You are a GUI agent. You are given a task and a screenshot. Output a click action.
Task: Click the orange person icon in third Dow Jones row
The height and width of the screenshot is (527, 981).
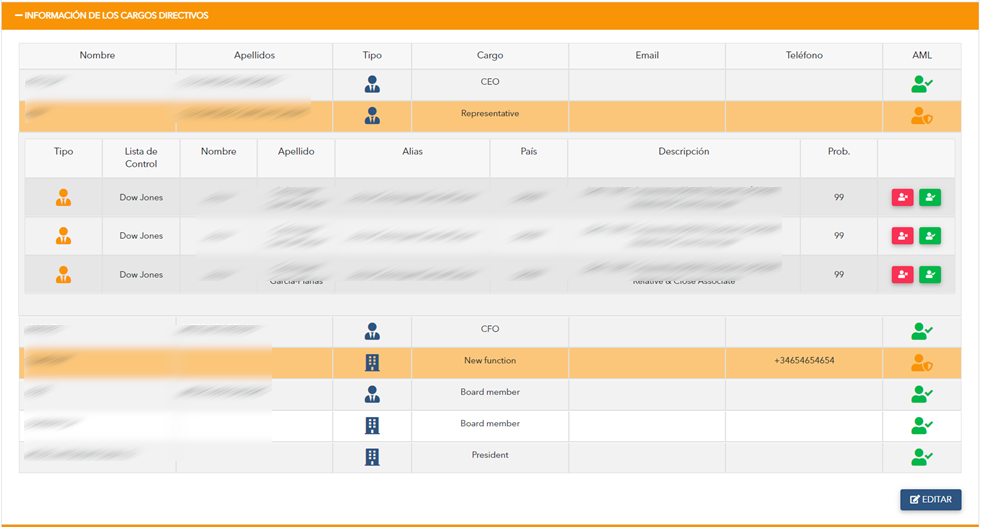(63, 275)
